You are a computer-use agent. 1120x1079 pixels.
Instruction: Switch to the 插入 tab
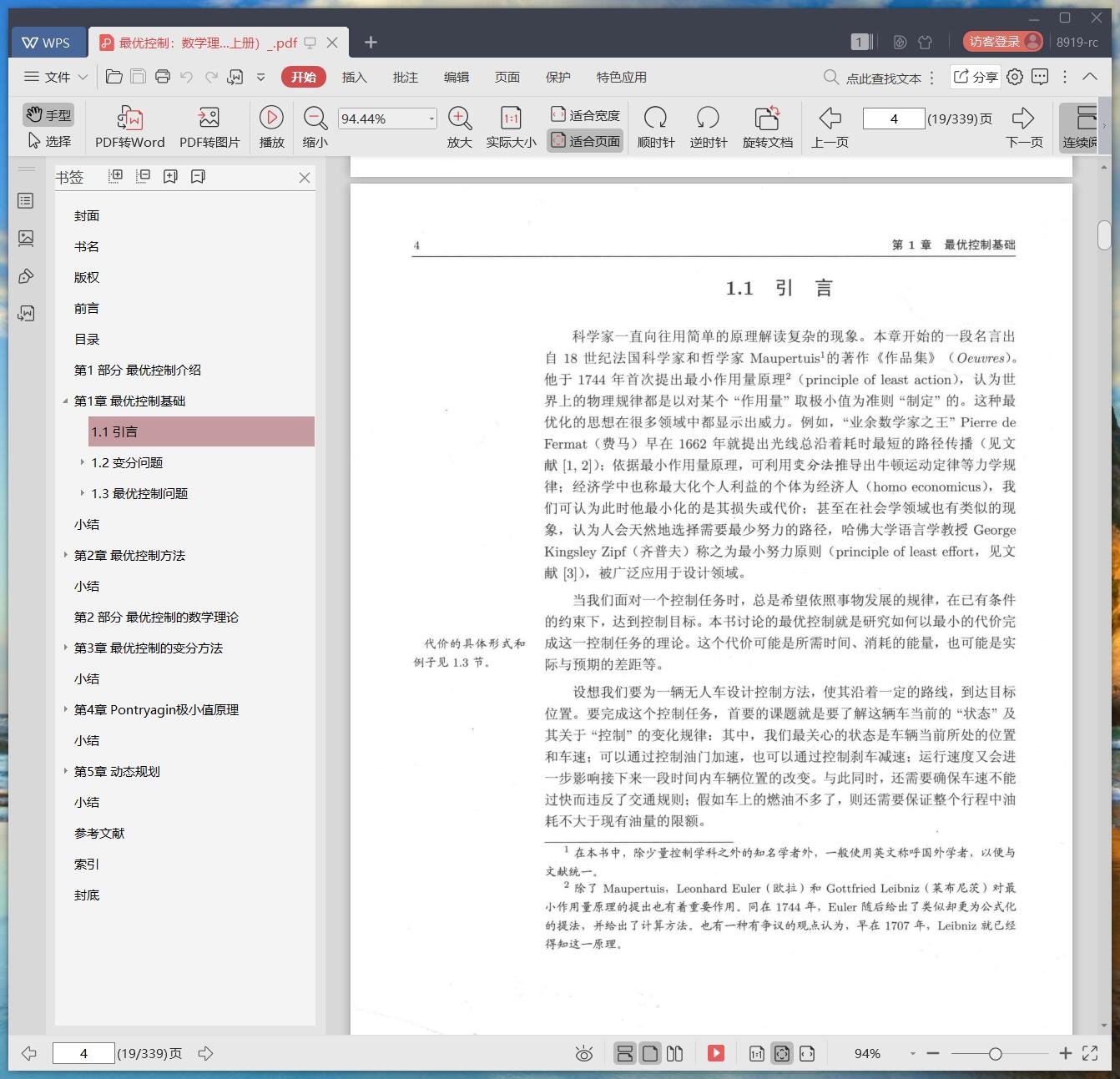tap(354, 77)
